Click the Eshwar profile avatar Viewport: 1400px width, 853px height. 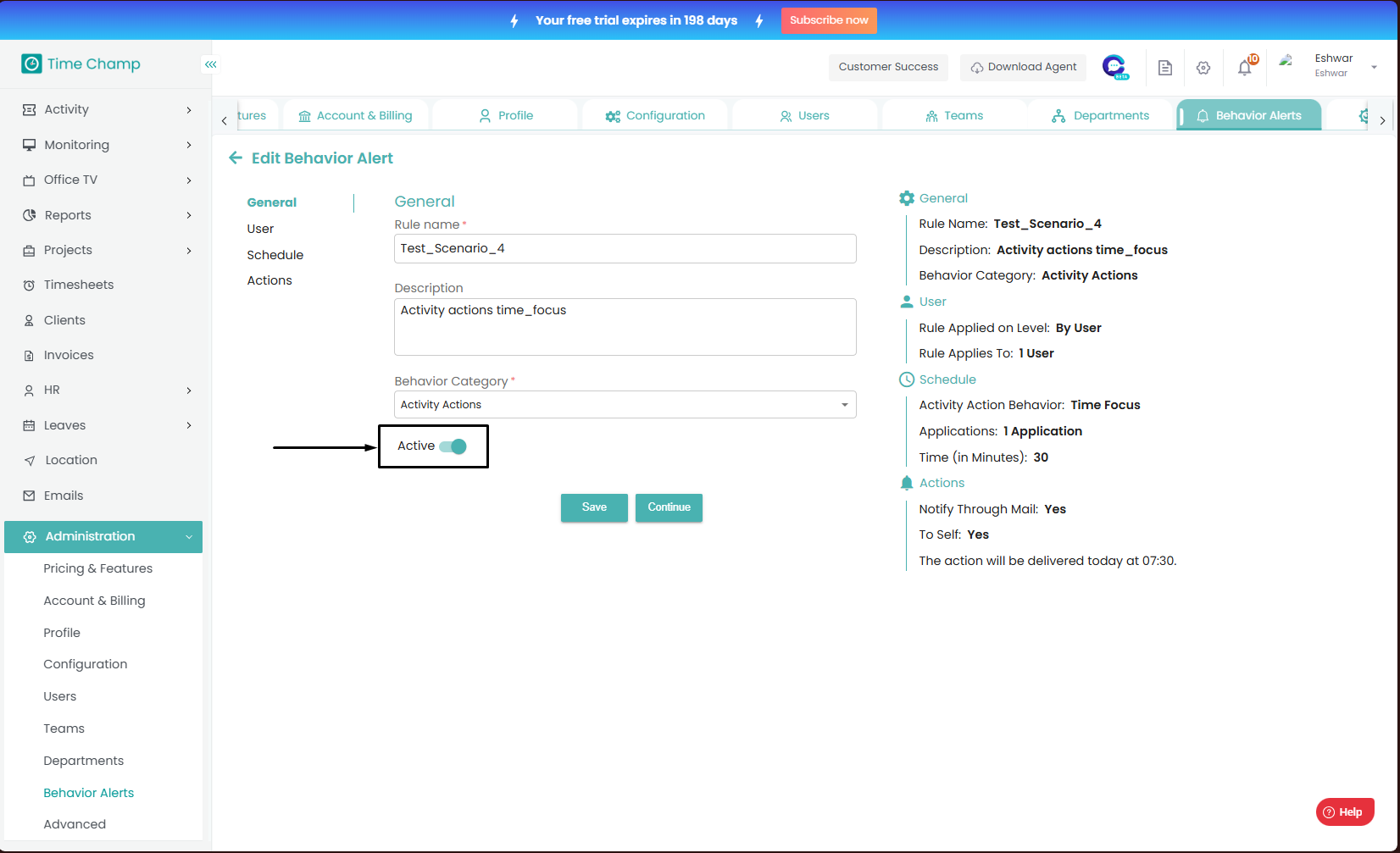point(1286,61)
